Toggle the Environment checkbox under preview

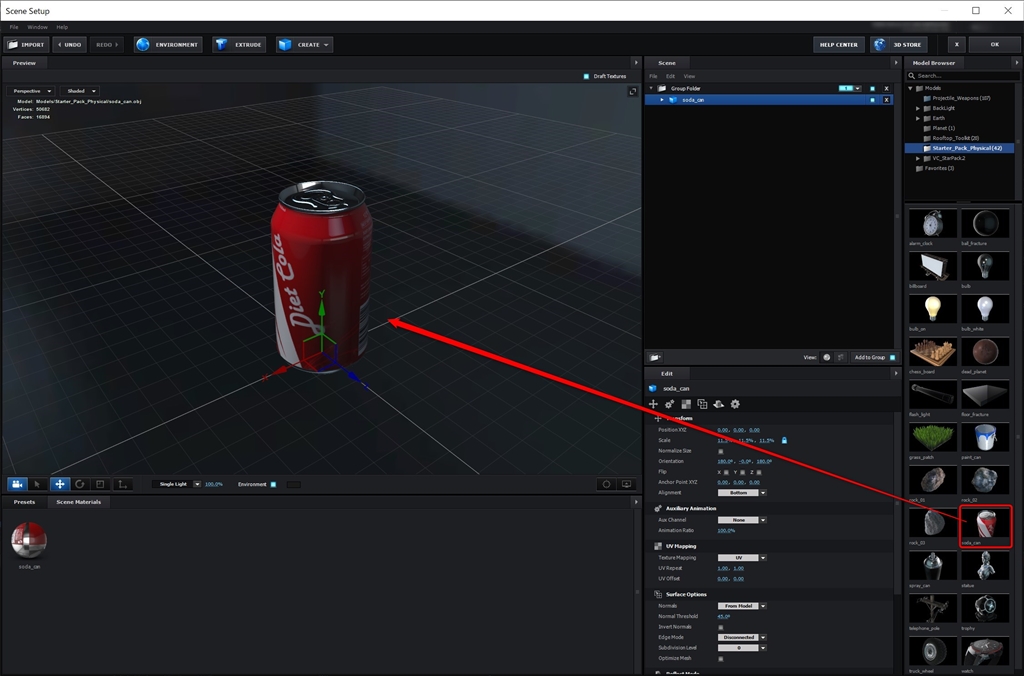[273, 484]
